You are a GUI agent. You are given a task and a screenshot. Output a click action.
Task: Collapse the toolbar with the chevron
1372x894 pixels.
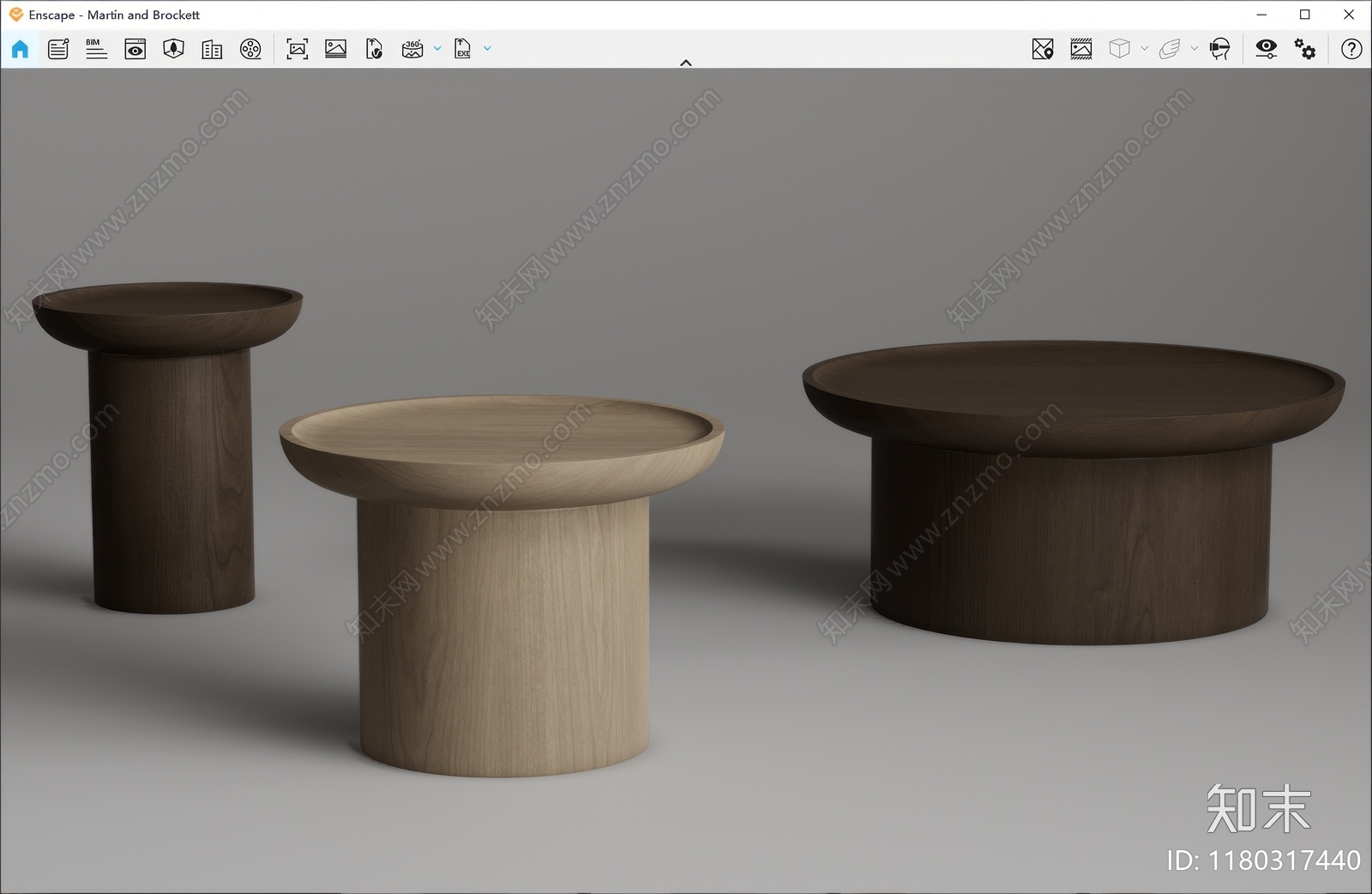point(686,63)
